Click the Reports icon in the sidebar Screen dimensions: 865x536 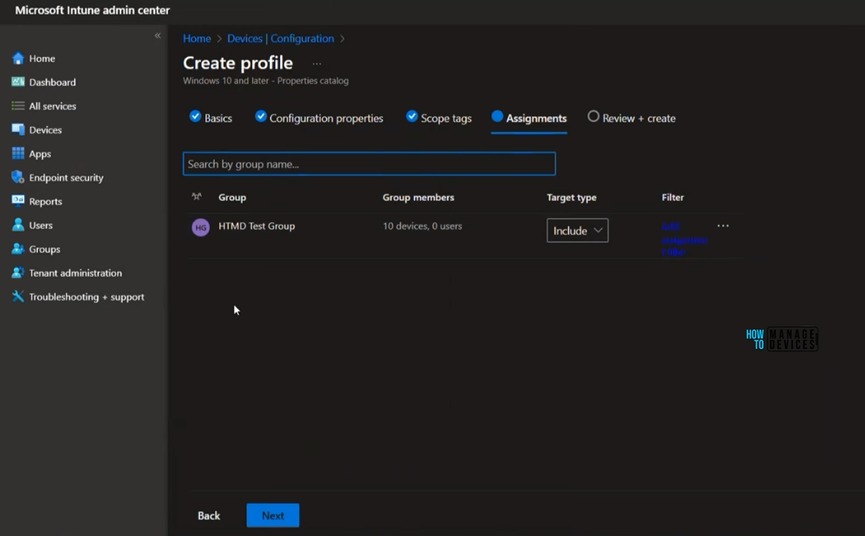18,201
